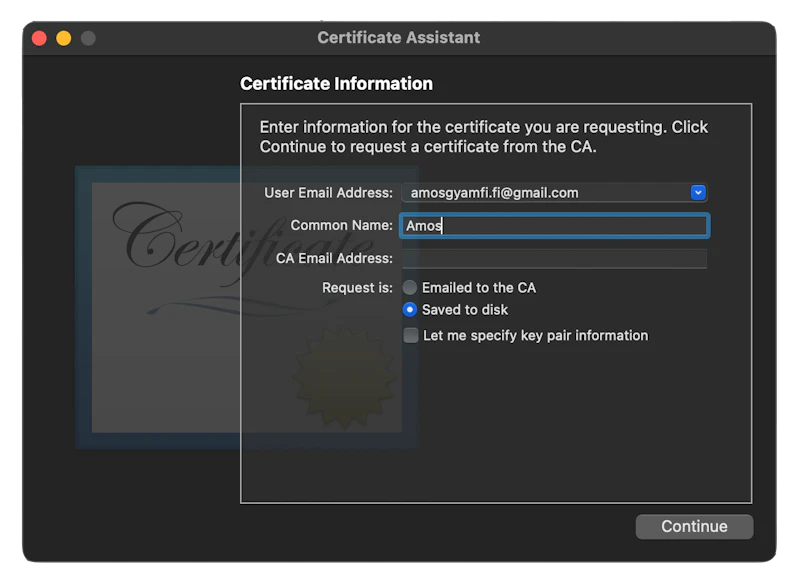
Task: Click the 'Common Name:' label
Action: click(341, 225)
